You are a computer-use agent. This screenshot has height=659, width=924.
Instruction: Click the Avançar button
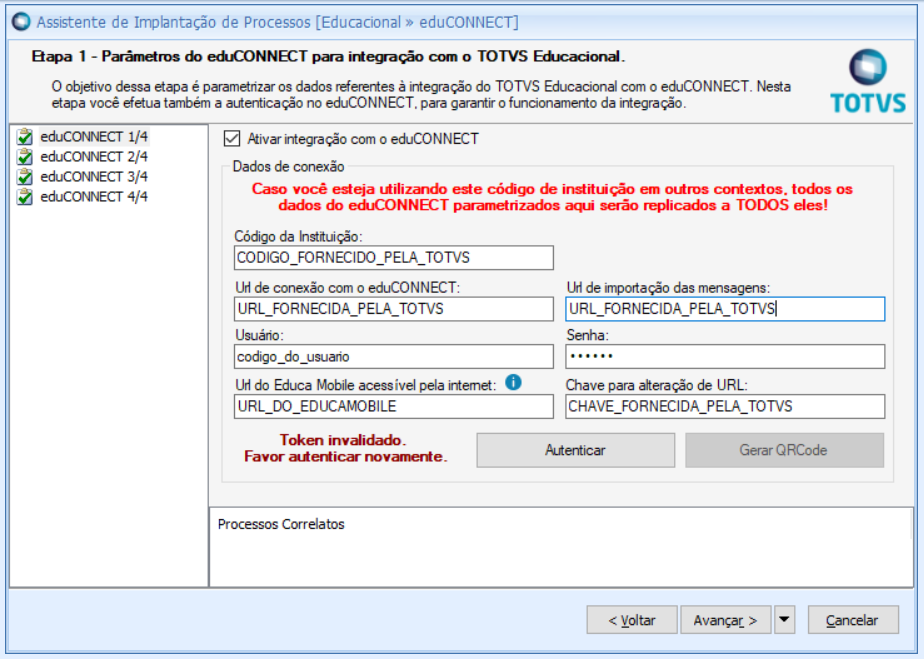725,620
